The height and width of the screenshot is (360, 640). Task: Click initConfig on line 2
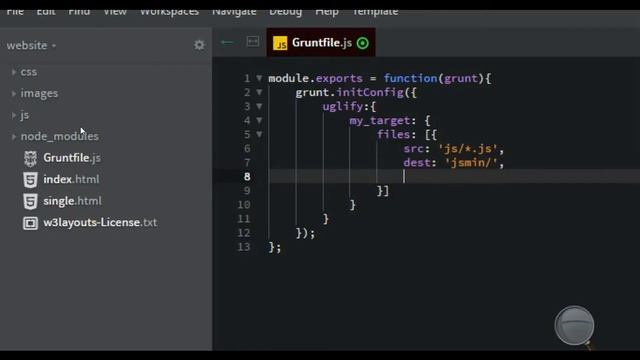pyautogui.click(x=370, y=92)
